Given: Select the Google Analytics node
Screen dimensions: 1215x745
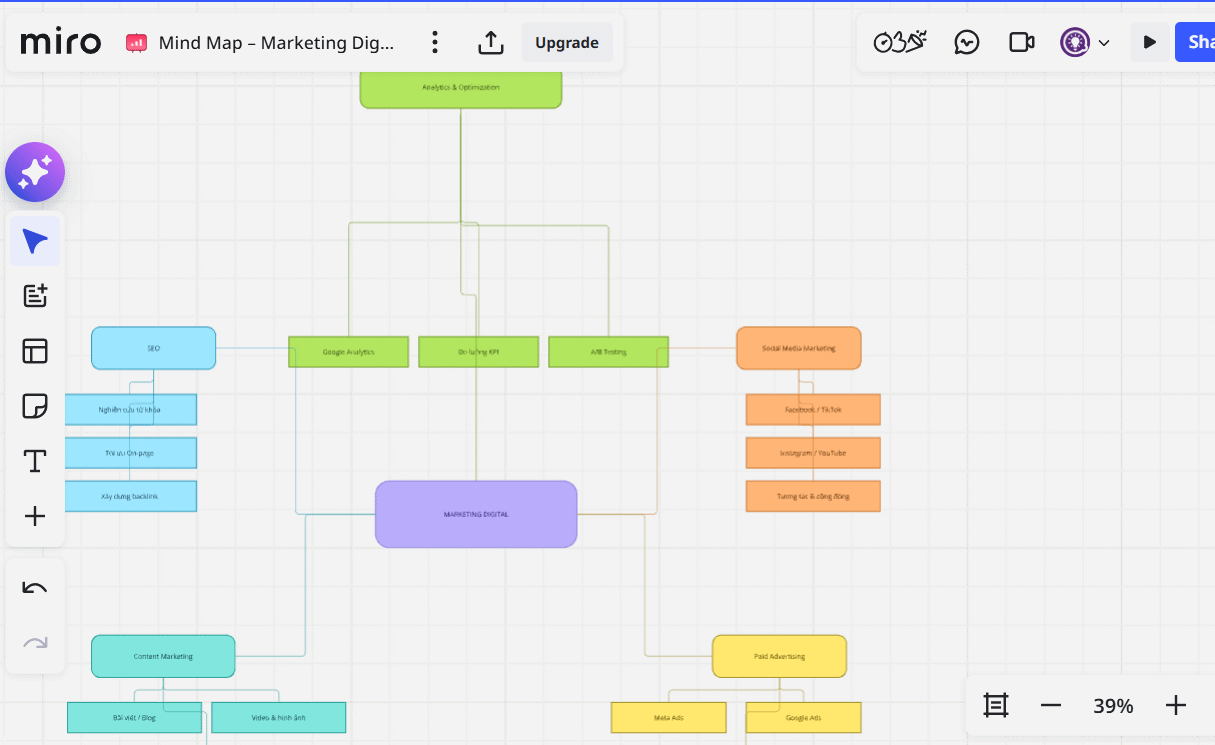Looking at the screenshot, I should (349, 352).
